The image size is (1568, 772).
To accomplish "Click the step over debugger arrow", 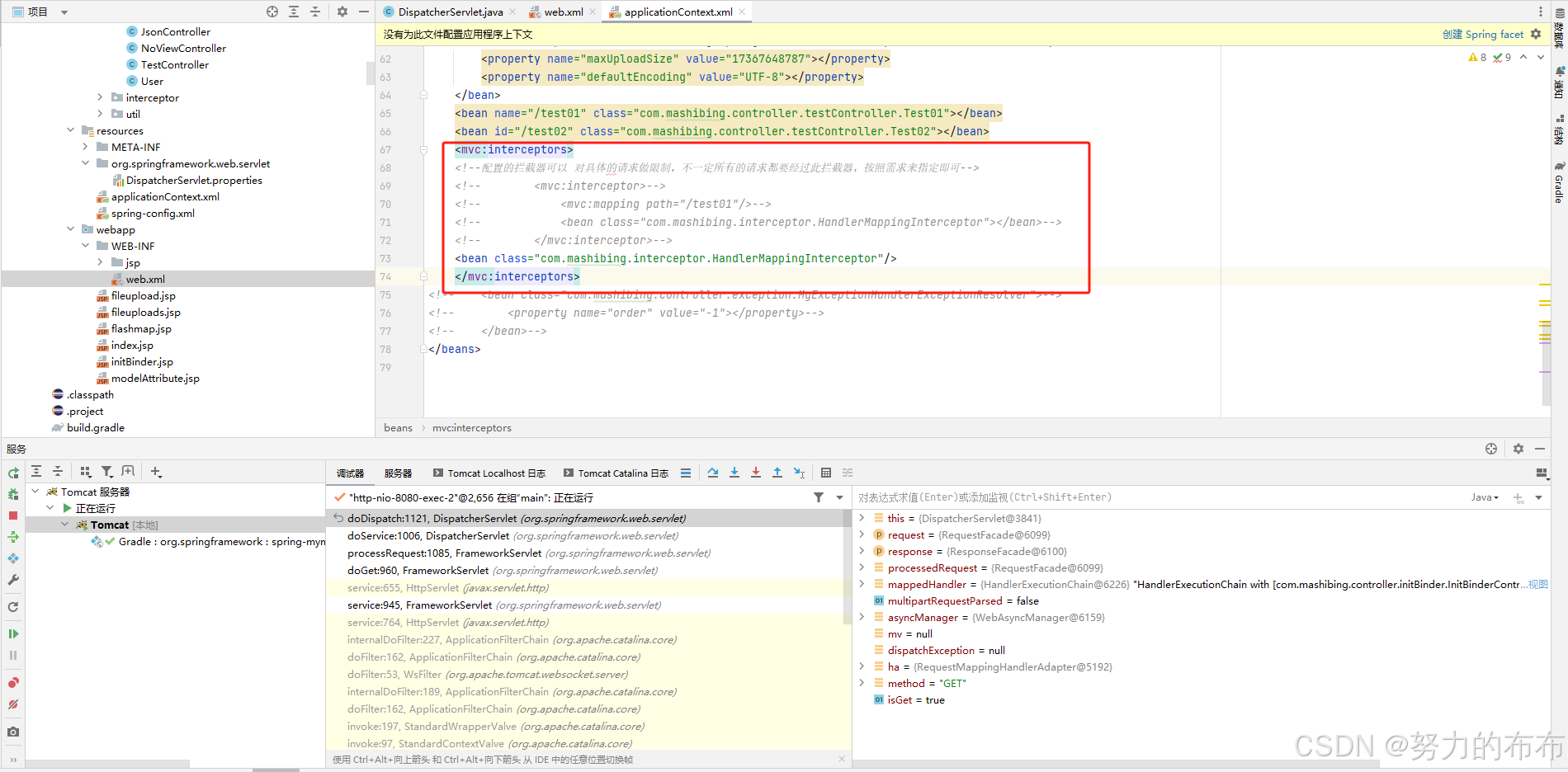I will point(713,473).
